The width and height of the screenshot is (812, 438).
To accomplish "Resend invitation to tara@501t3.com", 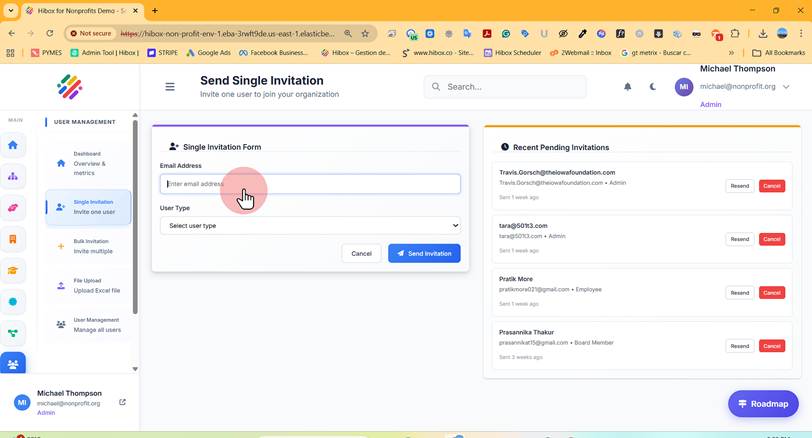I will (x=740, y=239).
